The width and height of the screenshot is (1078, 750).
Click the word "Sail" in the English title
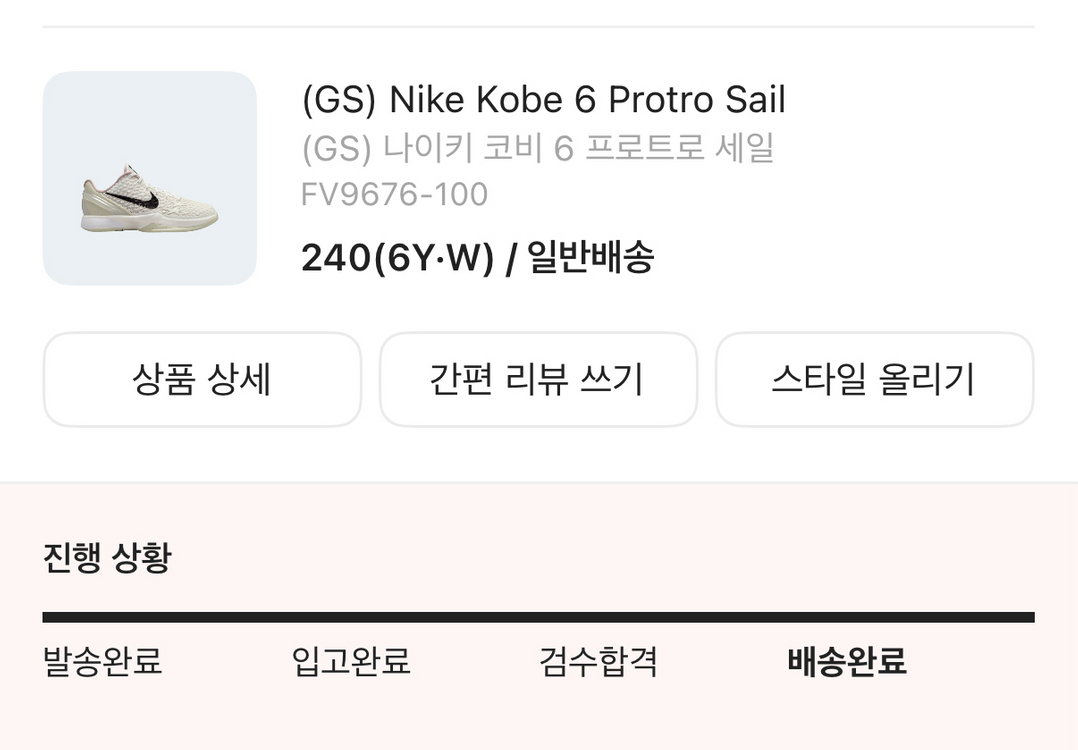[756, 100]
